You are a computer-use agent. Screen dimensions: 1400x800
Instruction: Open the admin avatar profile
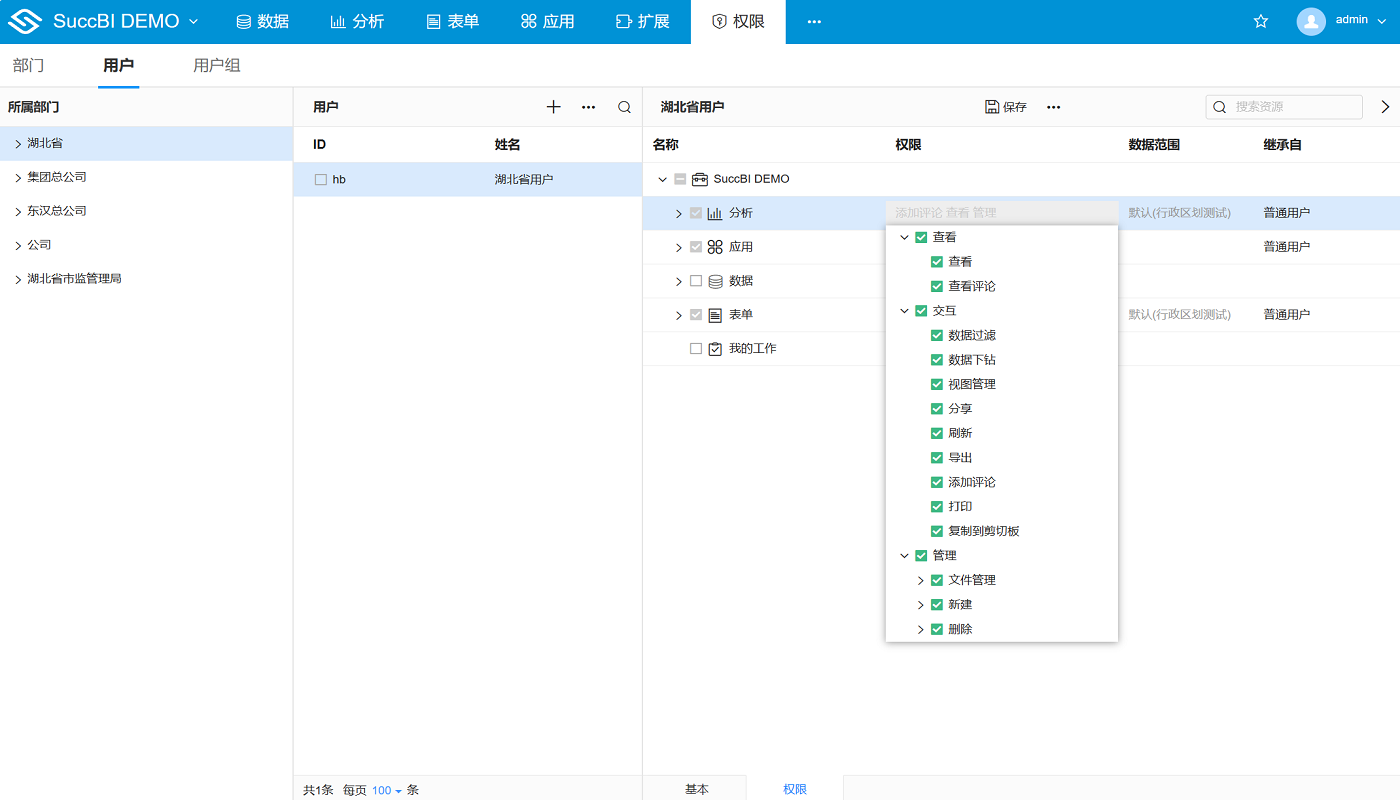[x=1311, y=21]
